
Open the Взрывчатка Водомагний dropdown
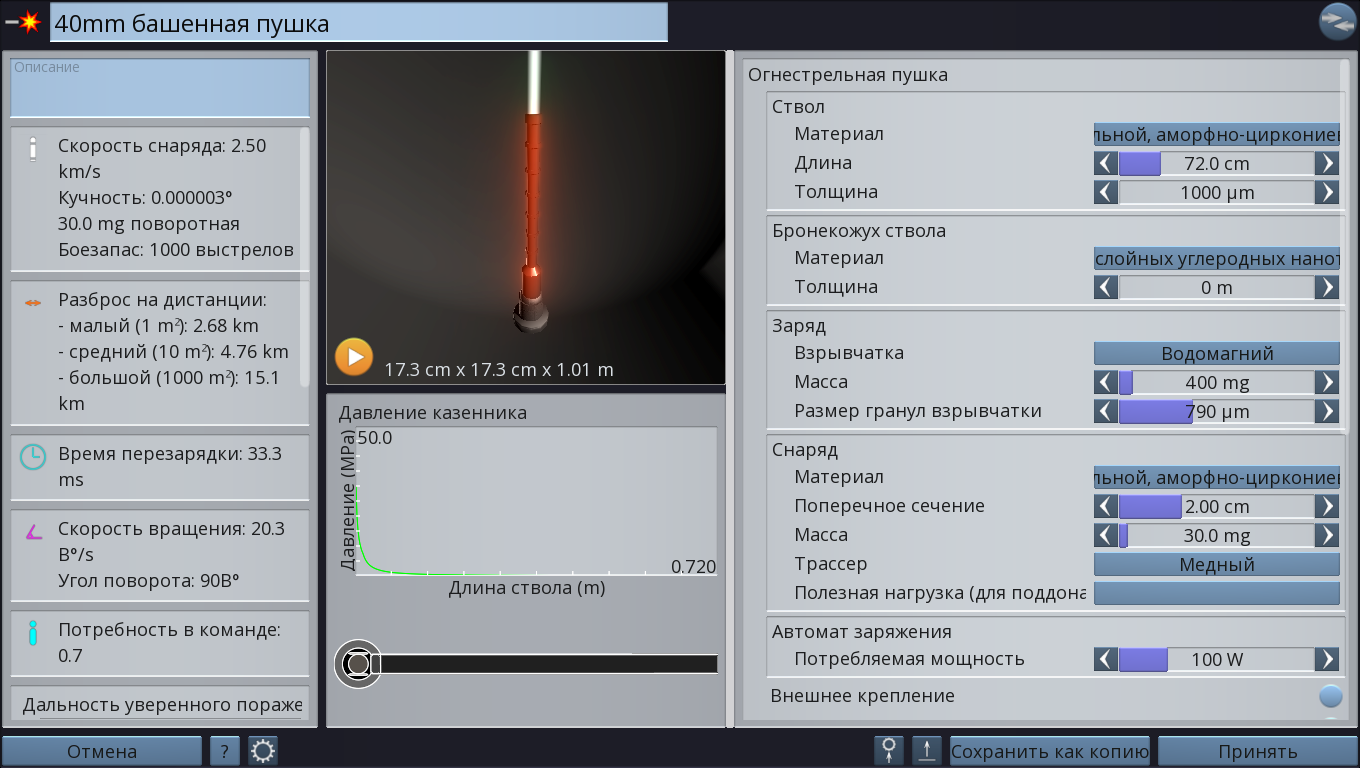point(1216,354)
